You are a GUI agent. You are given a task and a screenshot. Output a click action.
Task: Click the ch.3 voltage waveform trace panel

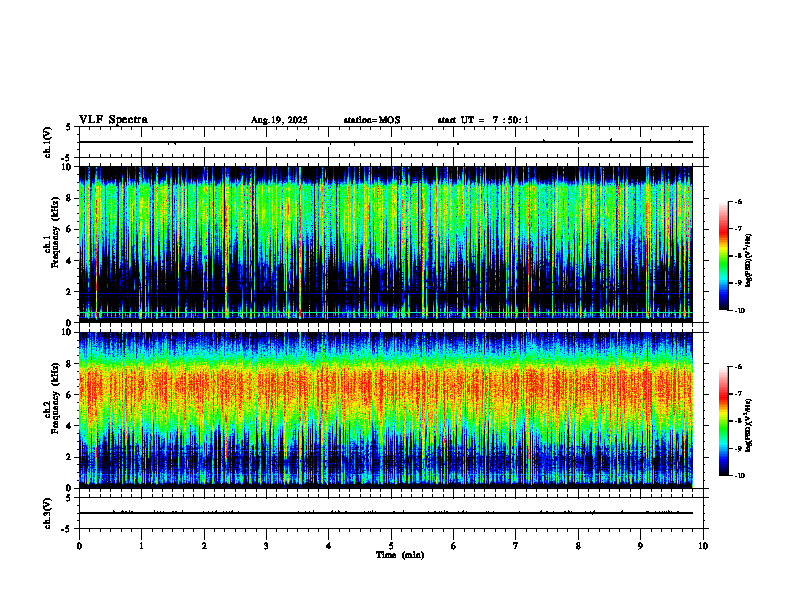[x=391, y=513]
